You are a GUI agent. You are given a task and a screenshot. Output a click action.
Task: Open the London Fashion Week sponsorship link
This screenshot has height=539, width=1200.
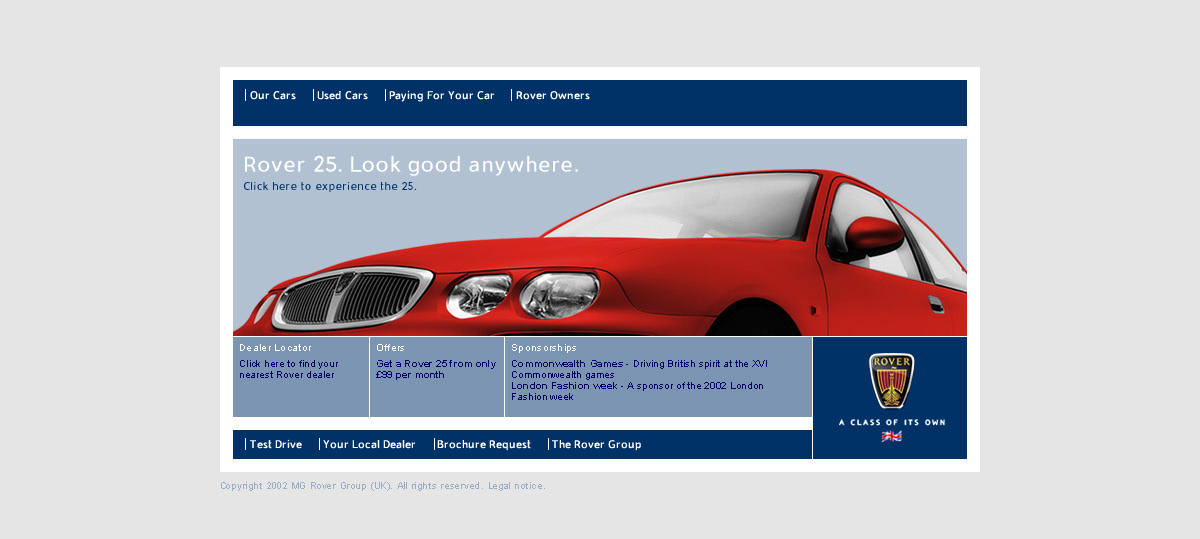pos(637,391)
